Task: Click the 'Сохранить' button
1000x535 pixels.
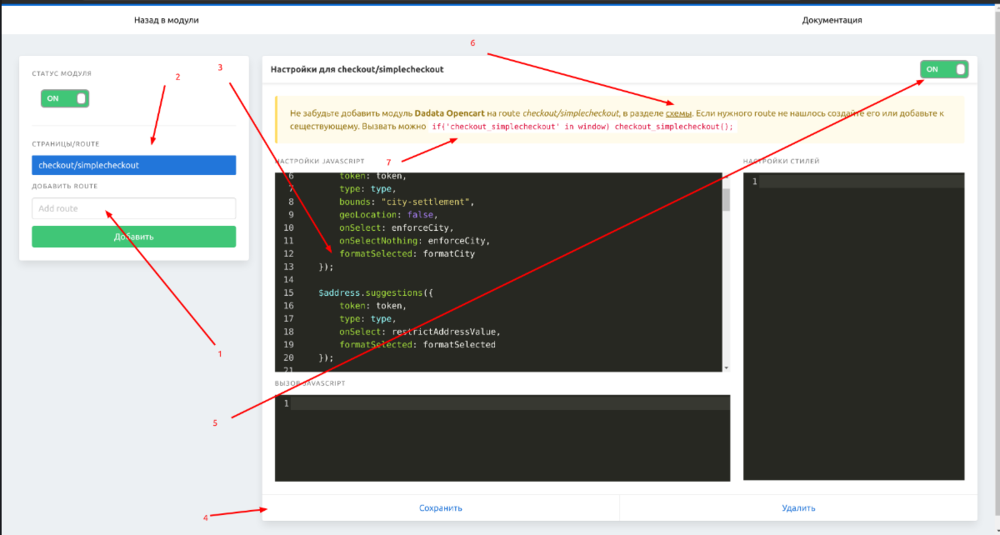Action: tap(440, 508)
